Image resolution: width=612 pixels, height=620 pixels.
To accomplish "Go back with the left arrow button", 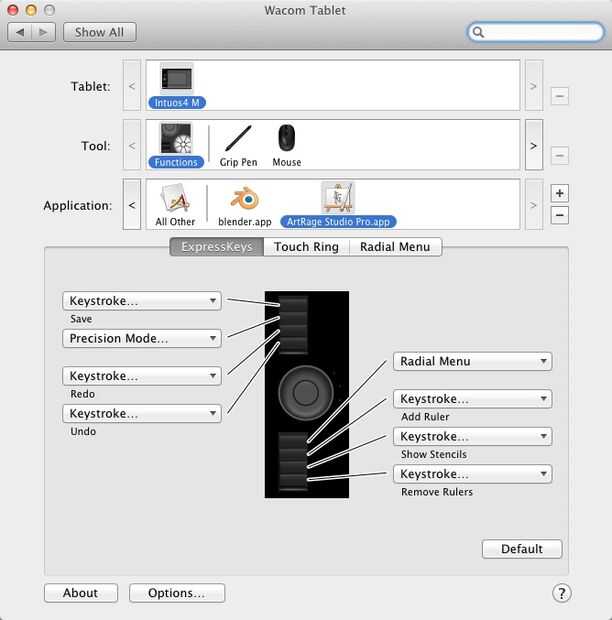I will [x=20, y=32].
